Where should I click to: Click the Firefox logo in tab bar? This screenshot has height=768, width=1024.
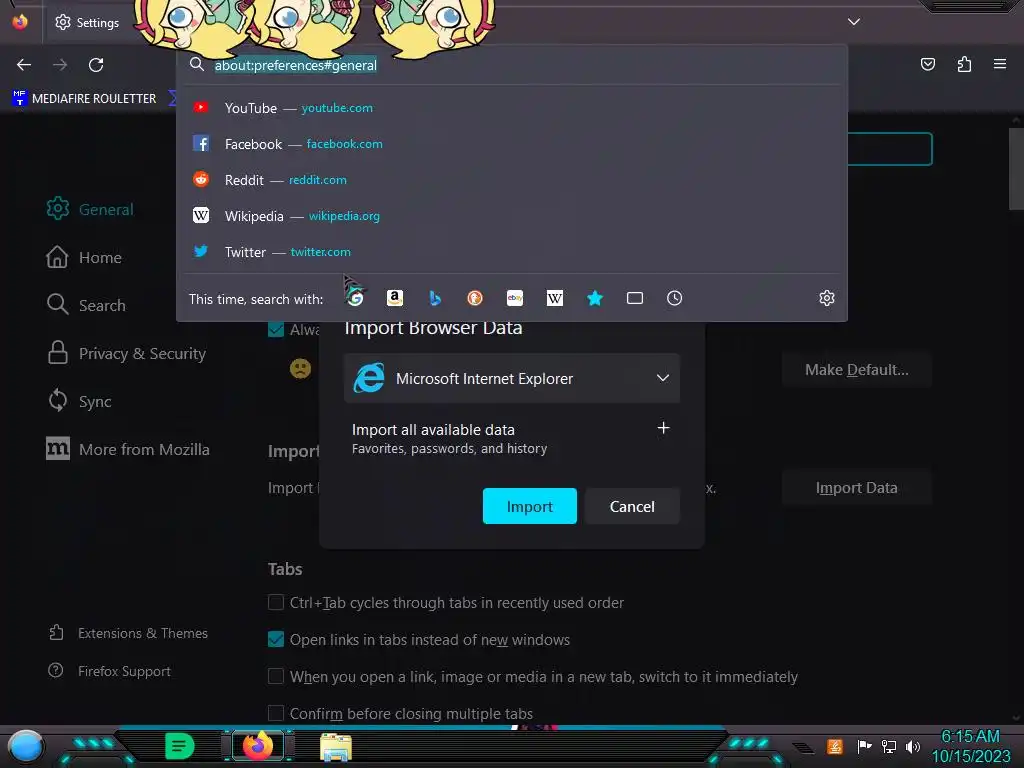coord(20,22)
